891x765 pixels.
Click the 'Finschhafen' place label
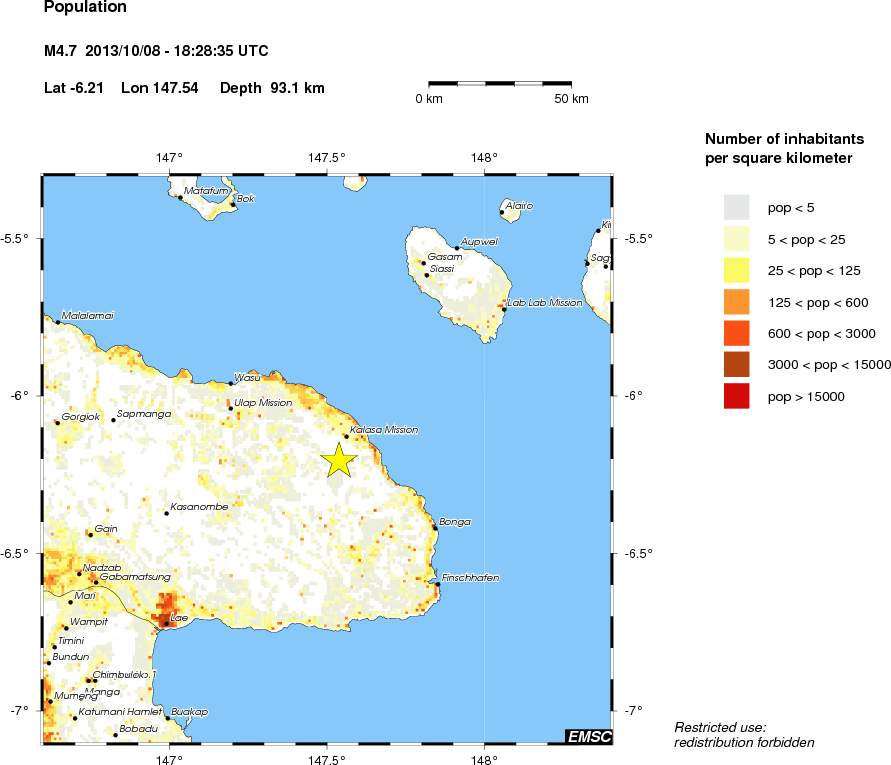coord(471,577)
